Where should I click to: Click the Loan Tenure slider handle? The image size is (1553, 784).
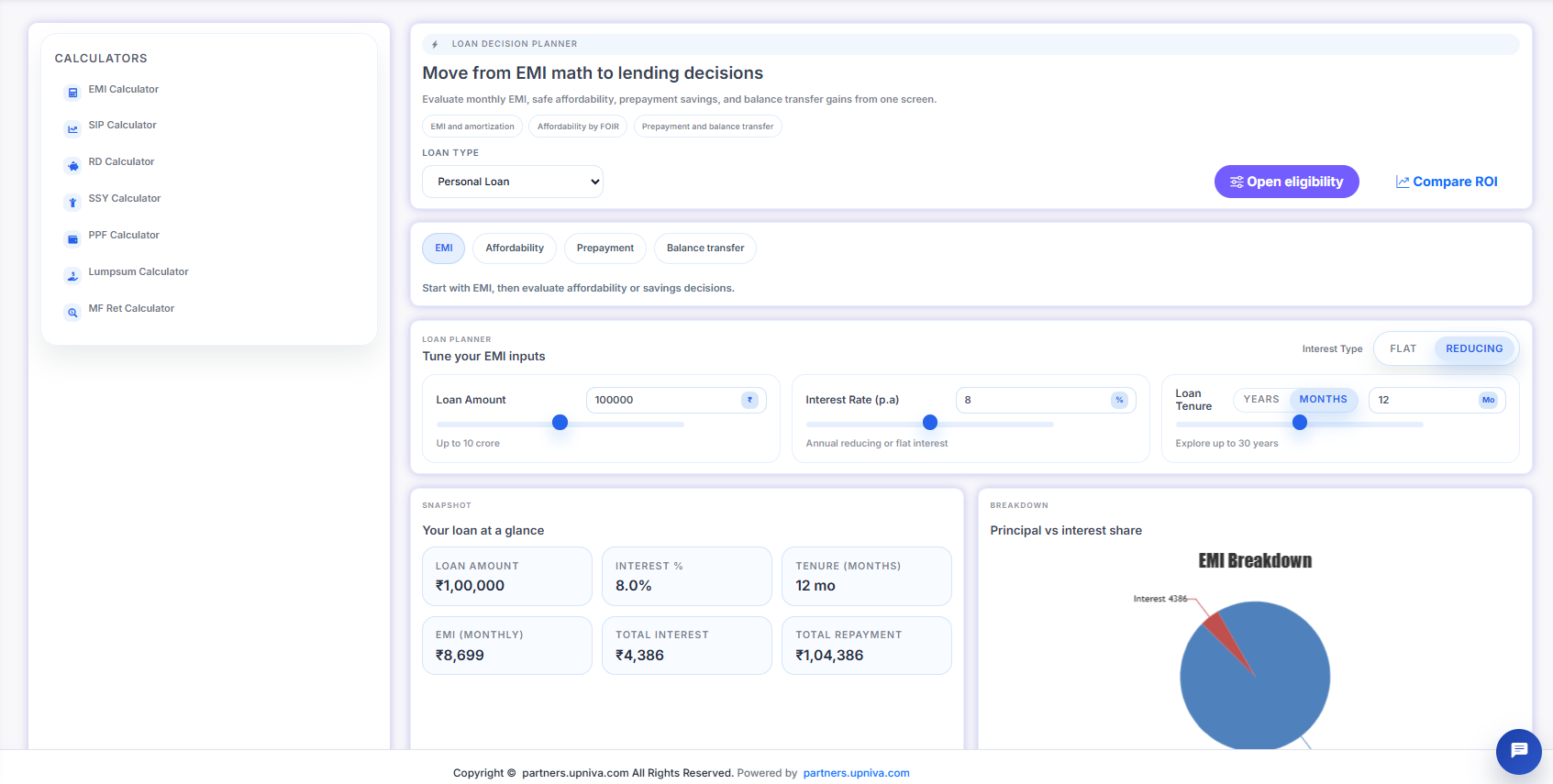(1299, 423)
